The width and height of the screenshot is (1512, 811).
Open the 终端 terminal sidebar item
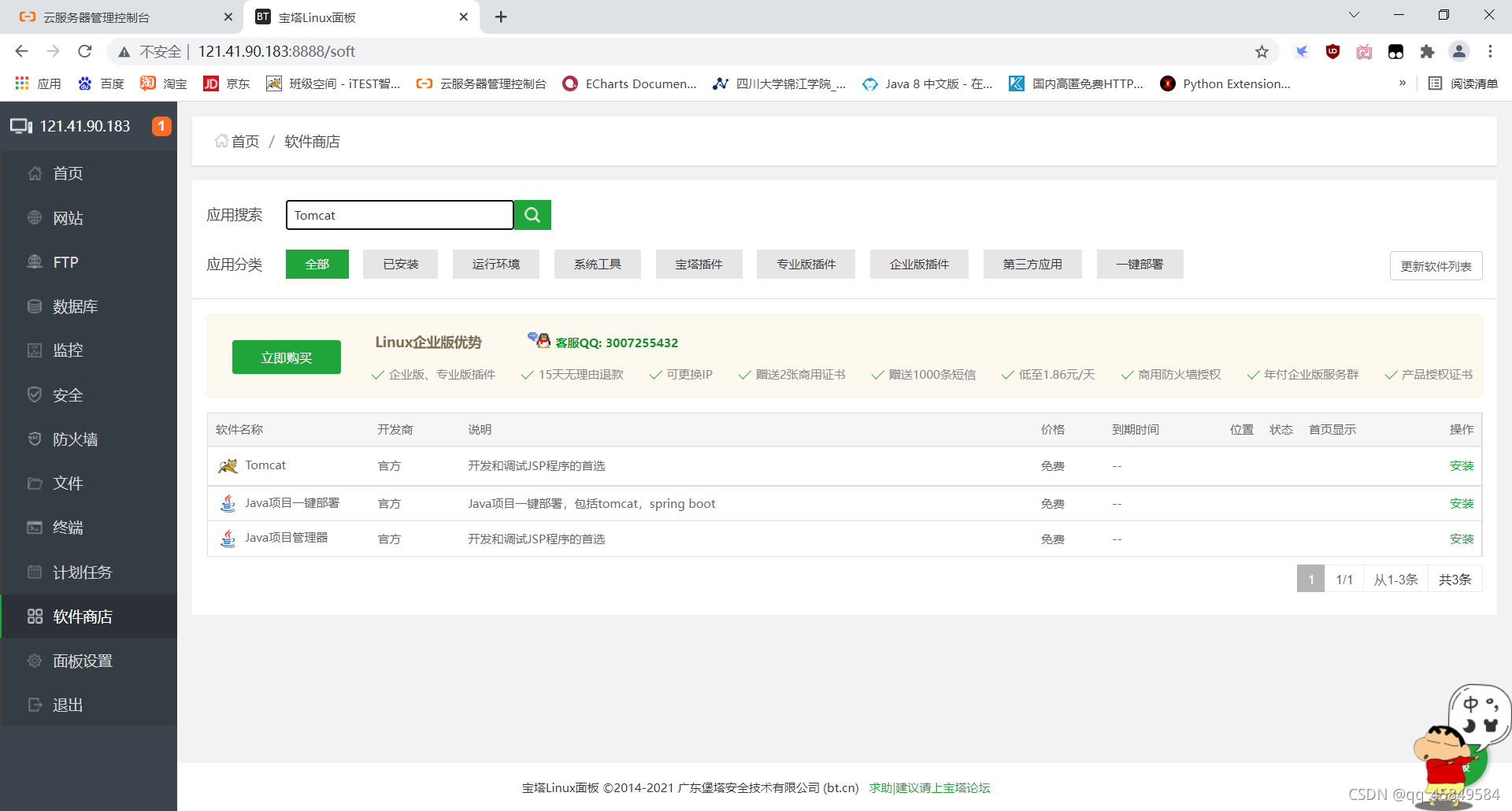pyautogui.click(x=88, y=528)
